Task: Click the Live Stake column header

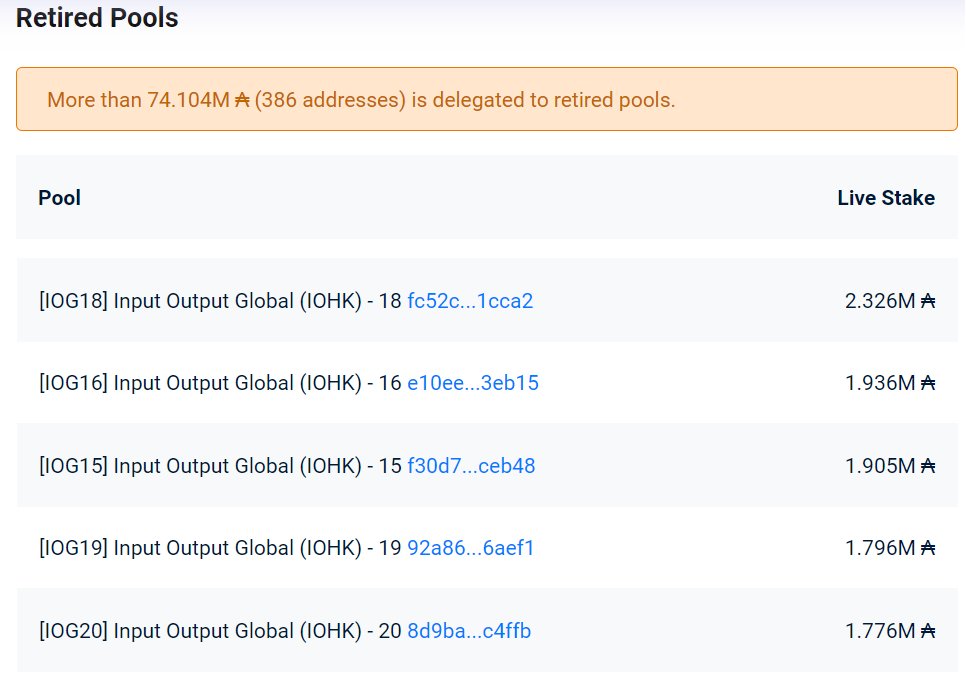Action: (886, 198)
